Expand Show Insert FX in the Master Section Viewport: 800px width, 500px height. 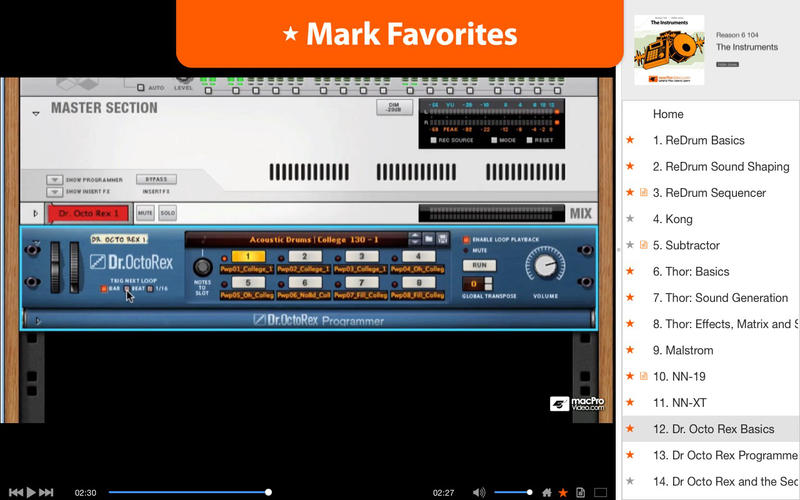[x=55, y=192]
